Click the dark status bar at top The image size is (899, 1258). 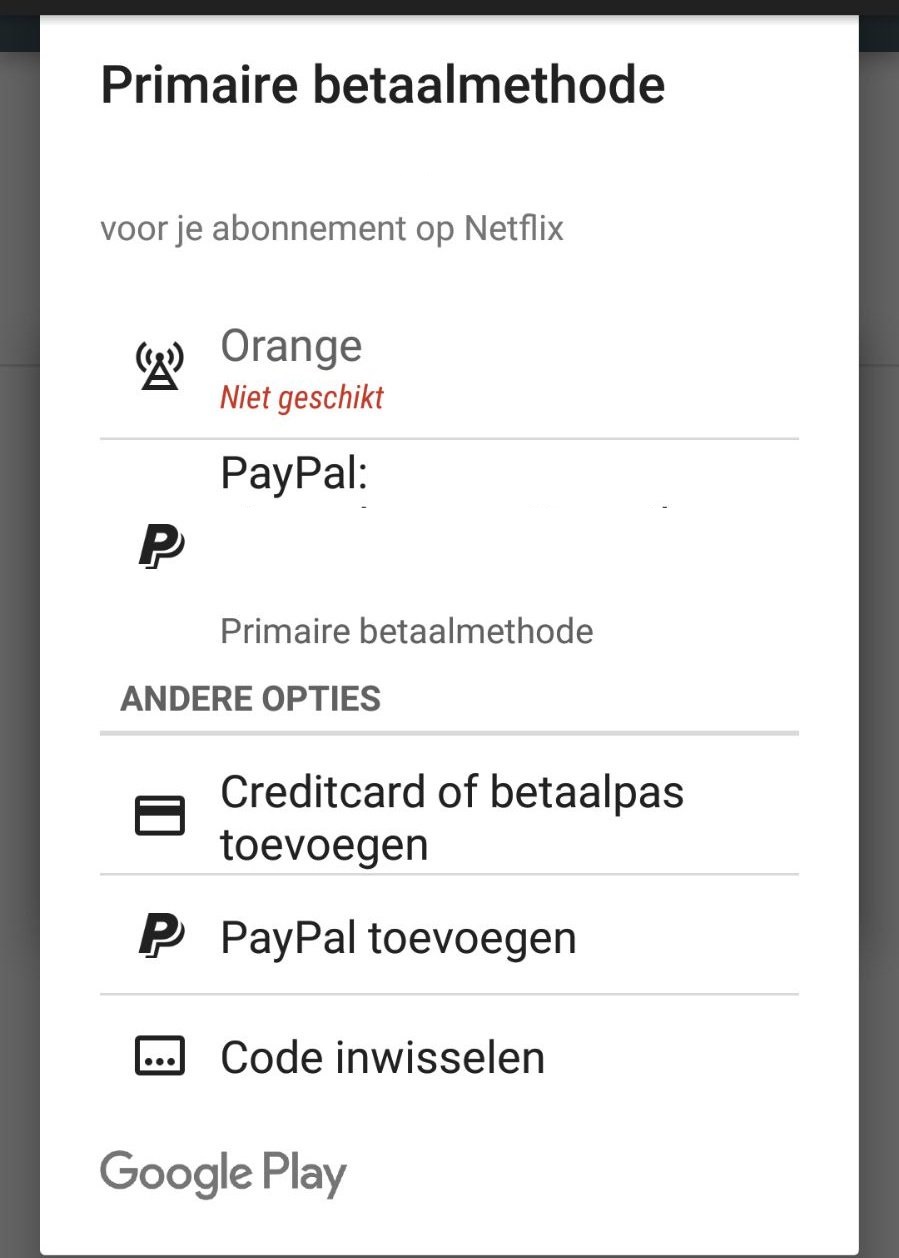[x=450, y=6]
